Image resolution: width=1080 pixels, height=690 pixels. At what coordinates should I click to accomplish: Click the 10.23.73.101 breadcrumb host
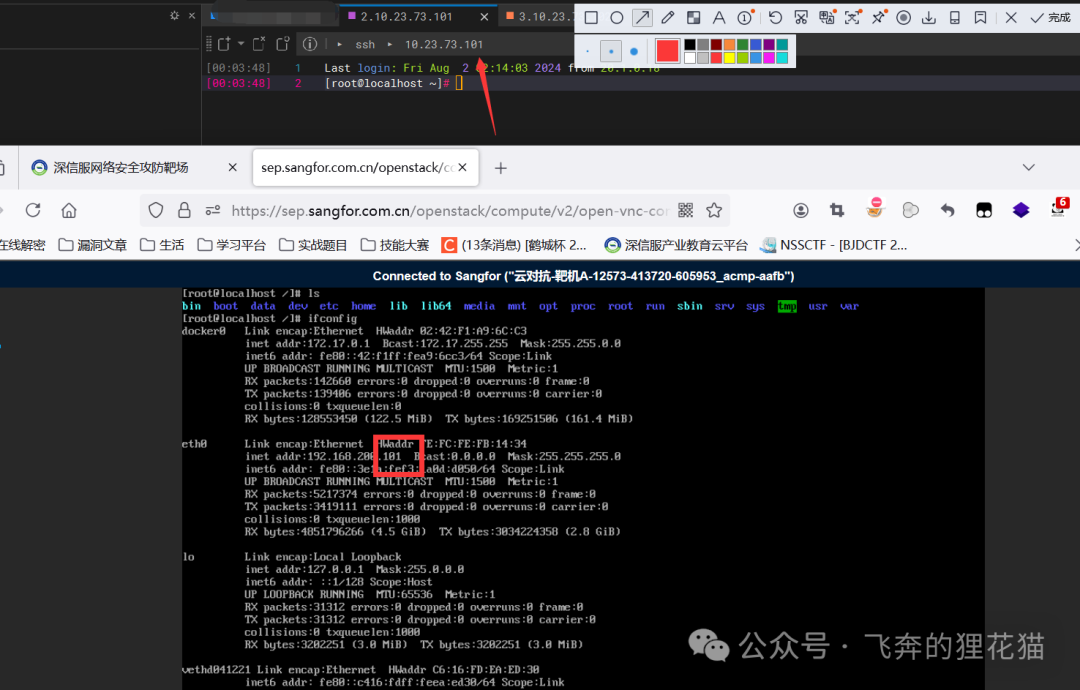[444, 45]
